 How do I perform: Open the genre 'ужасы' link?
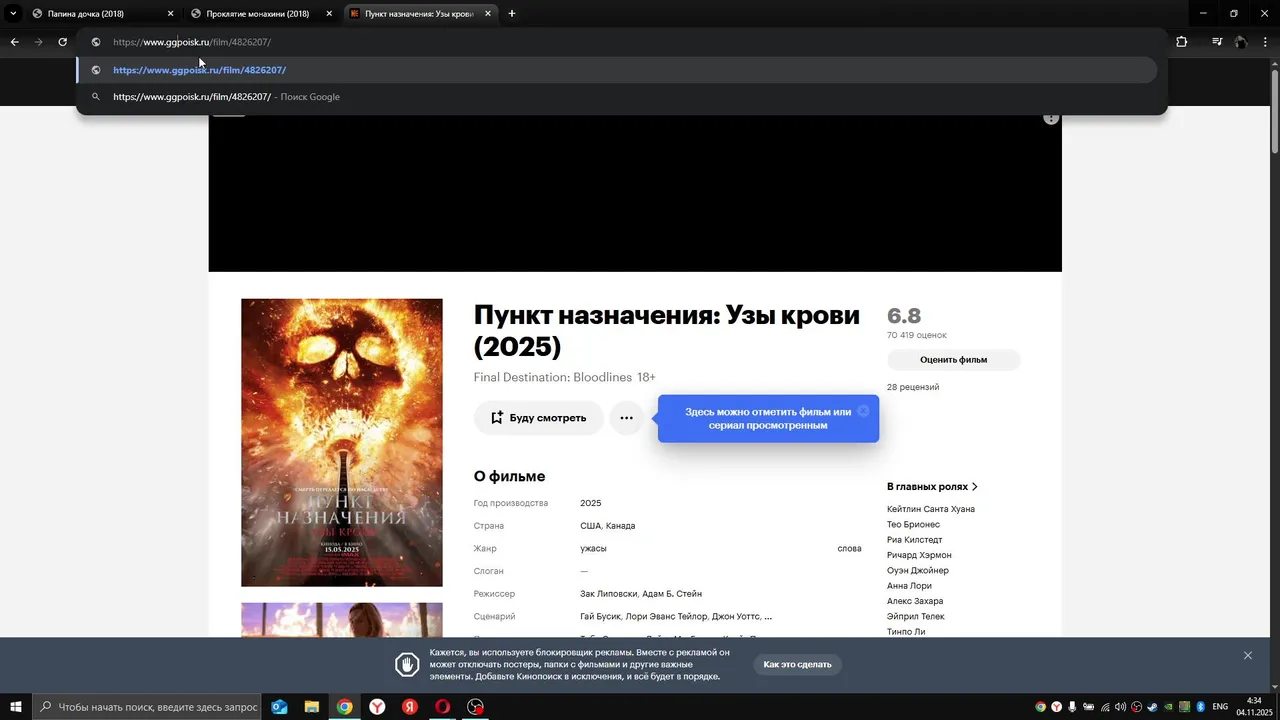point(593,549)
